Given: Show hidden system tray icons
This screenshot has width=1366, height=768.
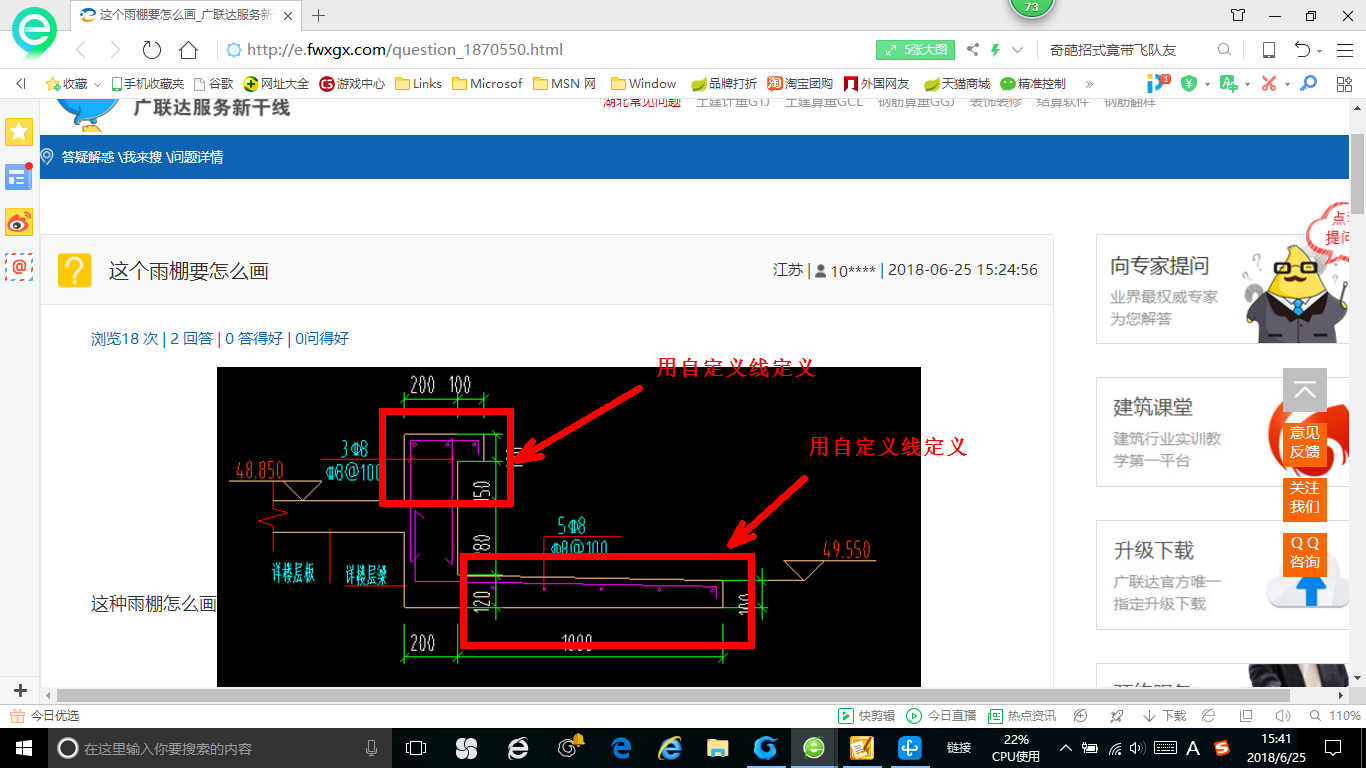Looking at the screenshot, I should coord(1066,748).
